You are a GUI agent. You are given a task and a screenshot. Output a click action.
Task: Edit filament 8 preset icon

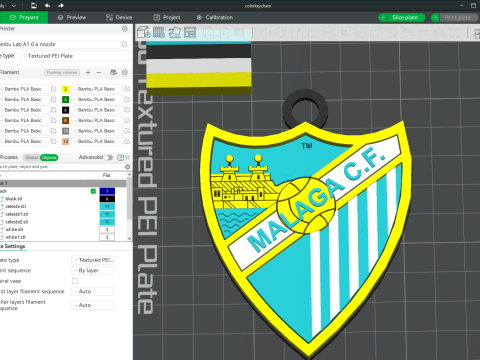[127, 120]
